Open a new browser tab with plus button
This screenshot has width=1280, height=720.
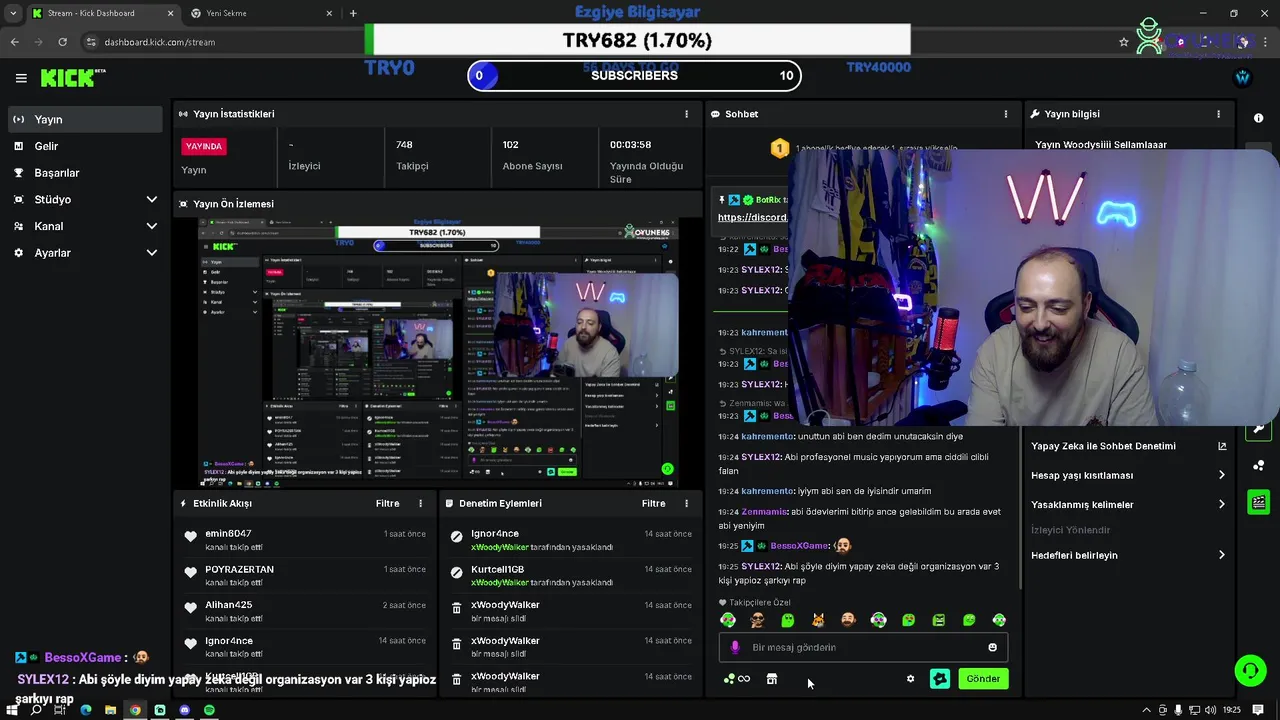(x=353, y=13)
